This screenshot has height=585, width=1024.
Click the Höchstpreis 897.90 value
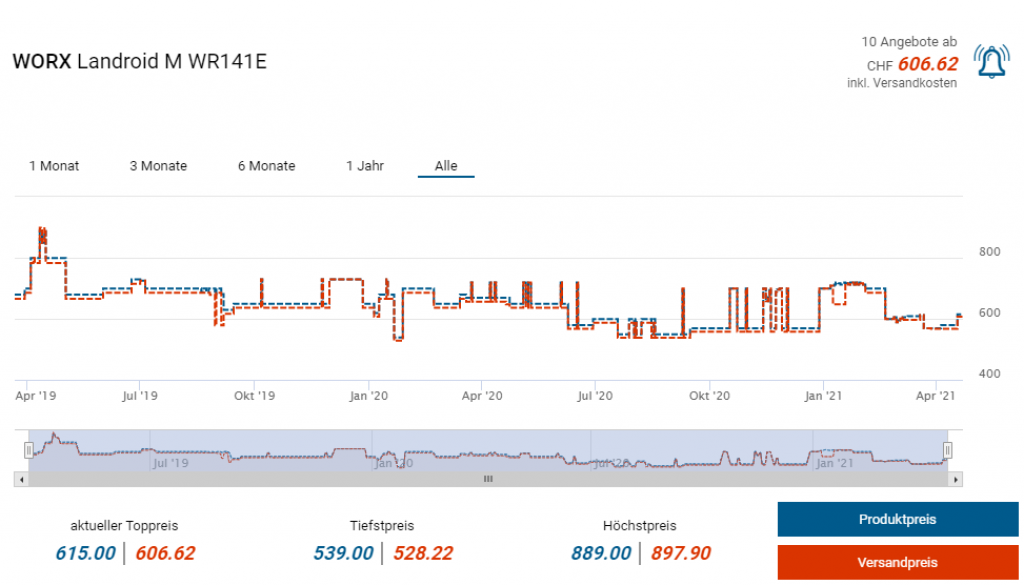pyautogui.click(x=681, y=553)
